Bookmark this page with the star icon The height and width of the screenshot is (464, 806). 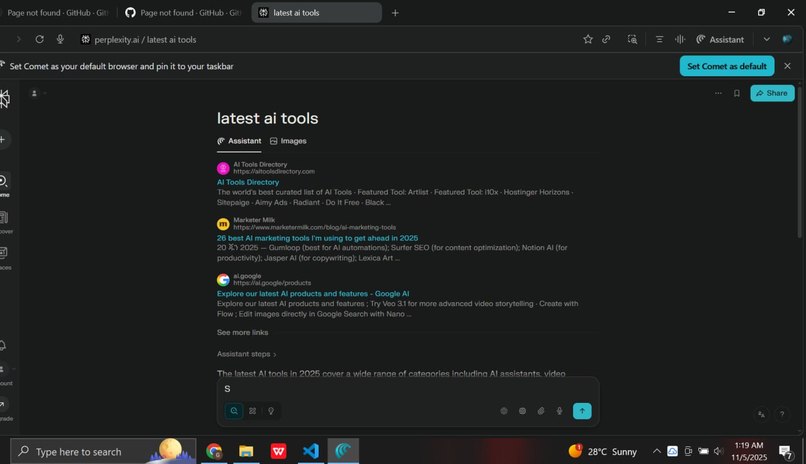pyautogui.click(x=588, y=39)
